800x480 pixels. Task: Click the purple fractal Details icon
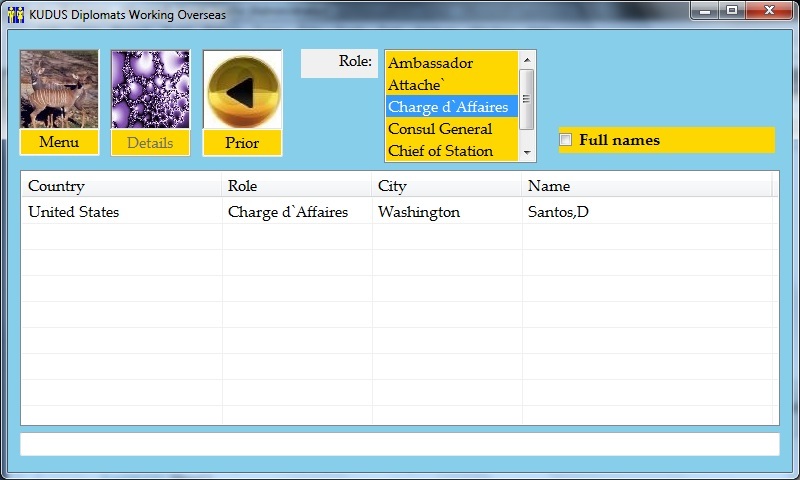[x=150, y=90]
